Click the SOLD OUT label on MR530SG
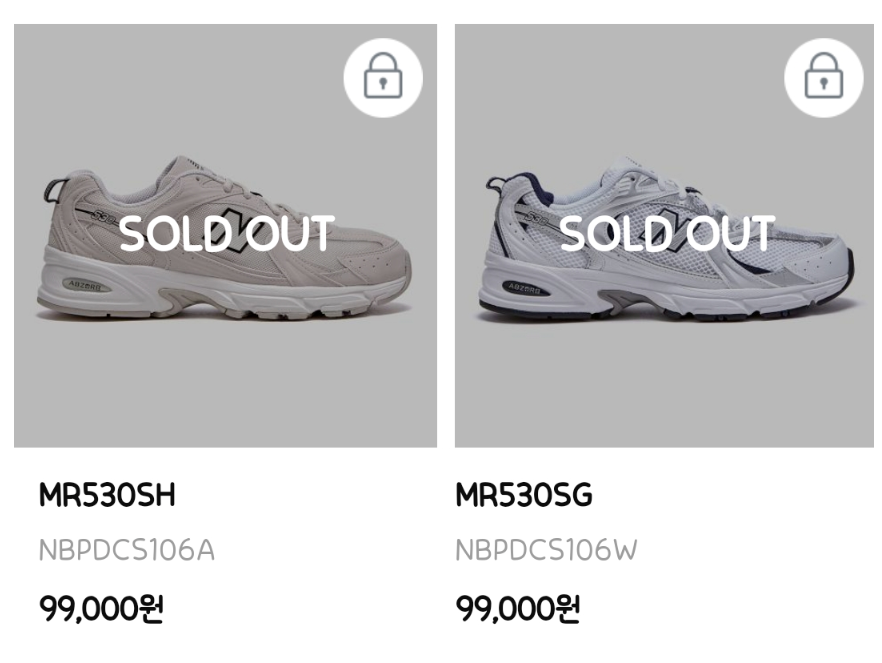The height and width of the screenshot is (663, 882). (667, 234)
